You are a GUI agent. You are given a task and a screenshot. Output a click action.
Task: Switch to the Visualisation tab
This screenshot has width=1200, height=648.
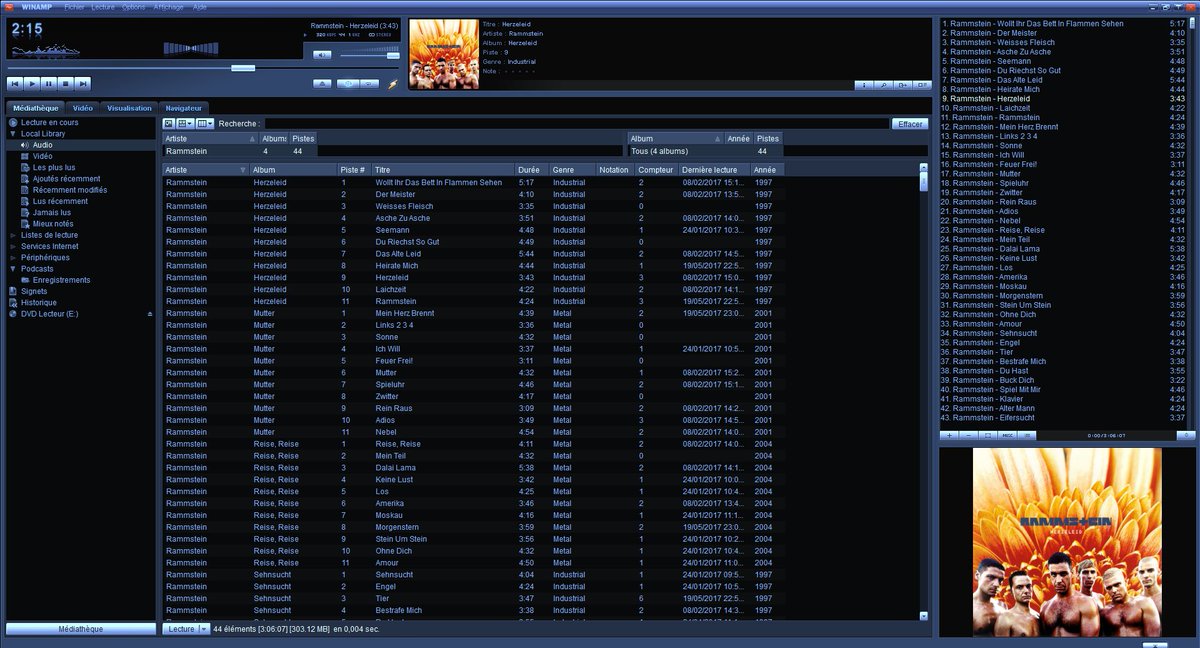[x=129, y=107]
